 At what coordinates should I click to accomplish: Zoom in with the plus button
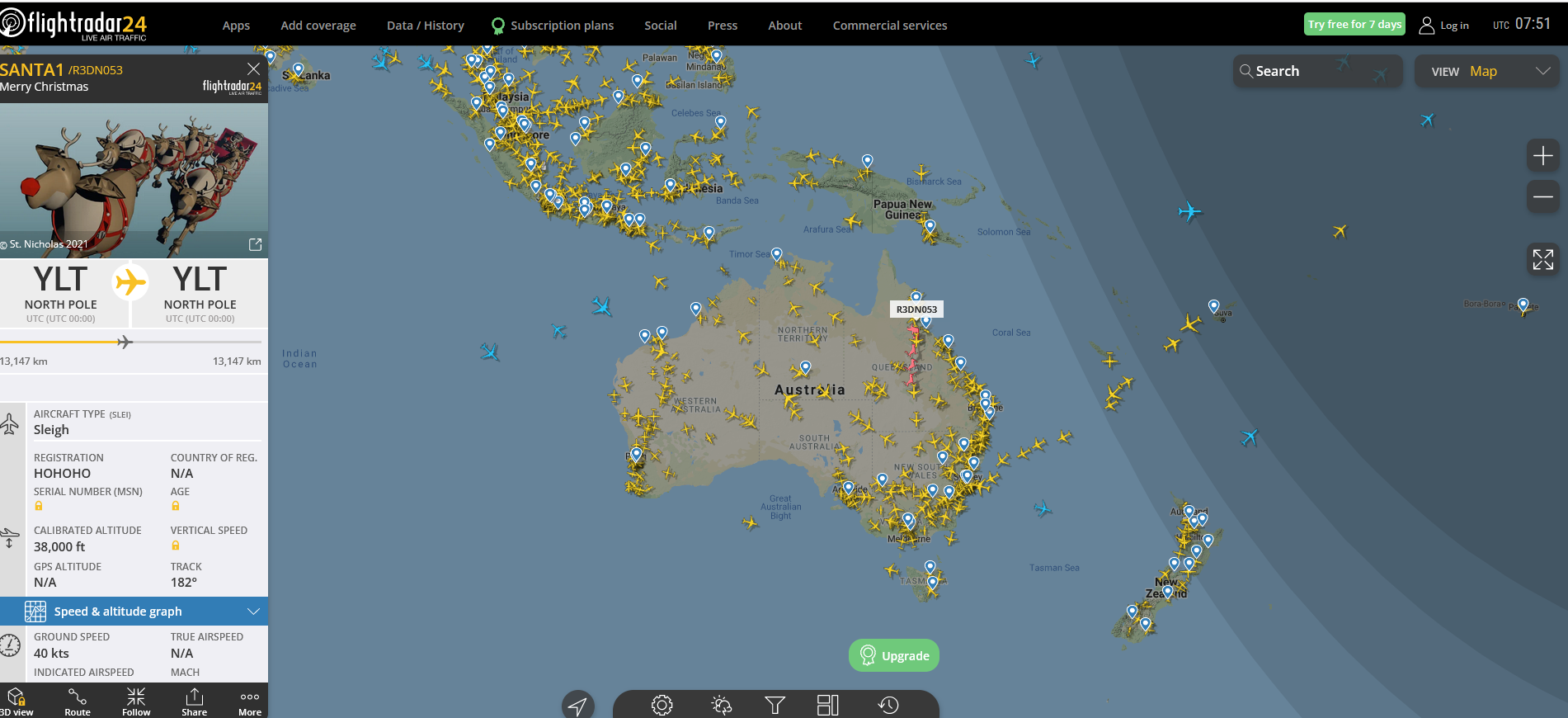click(x=1542, y=155)
